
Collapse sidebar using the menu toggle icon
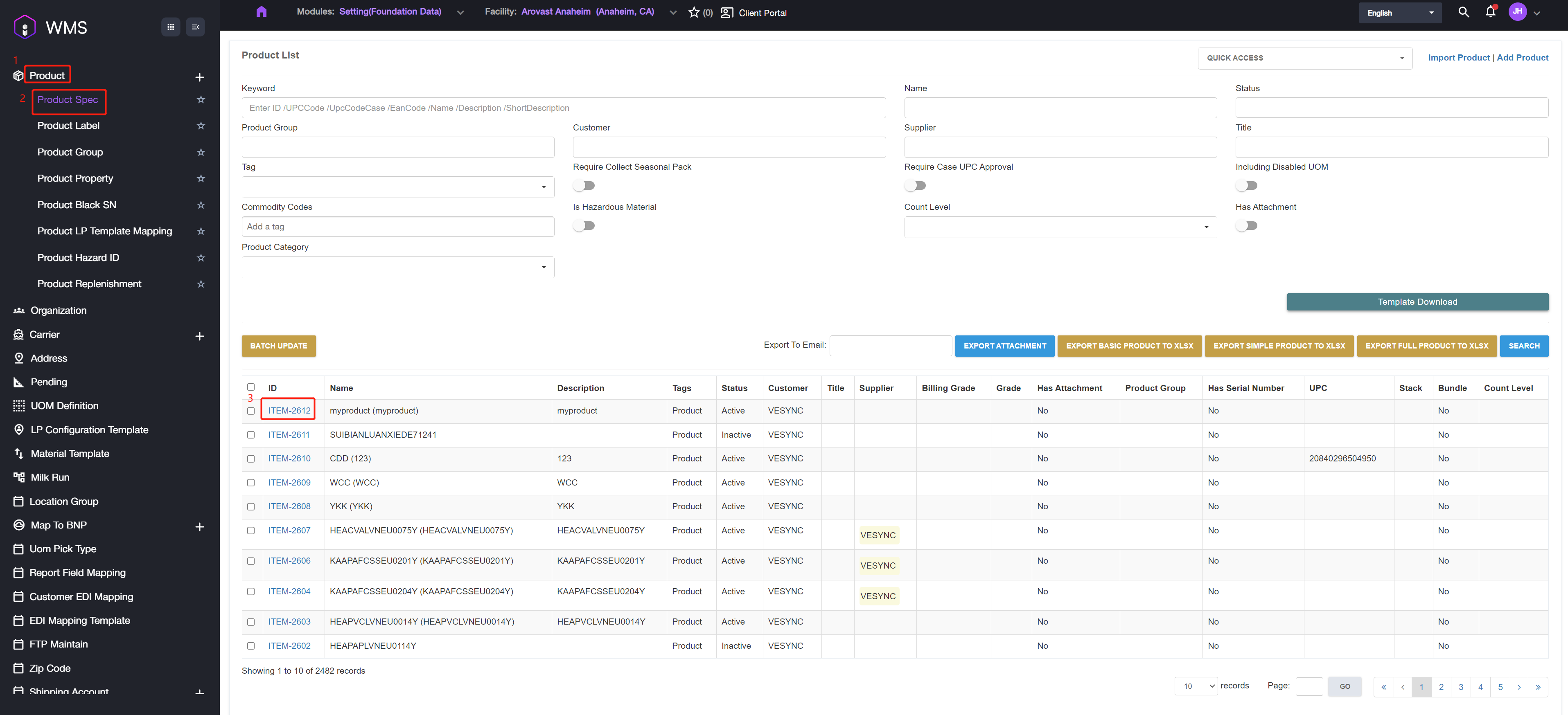(x=195, y=27)
